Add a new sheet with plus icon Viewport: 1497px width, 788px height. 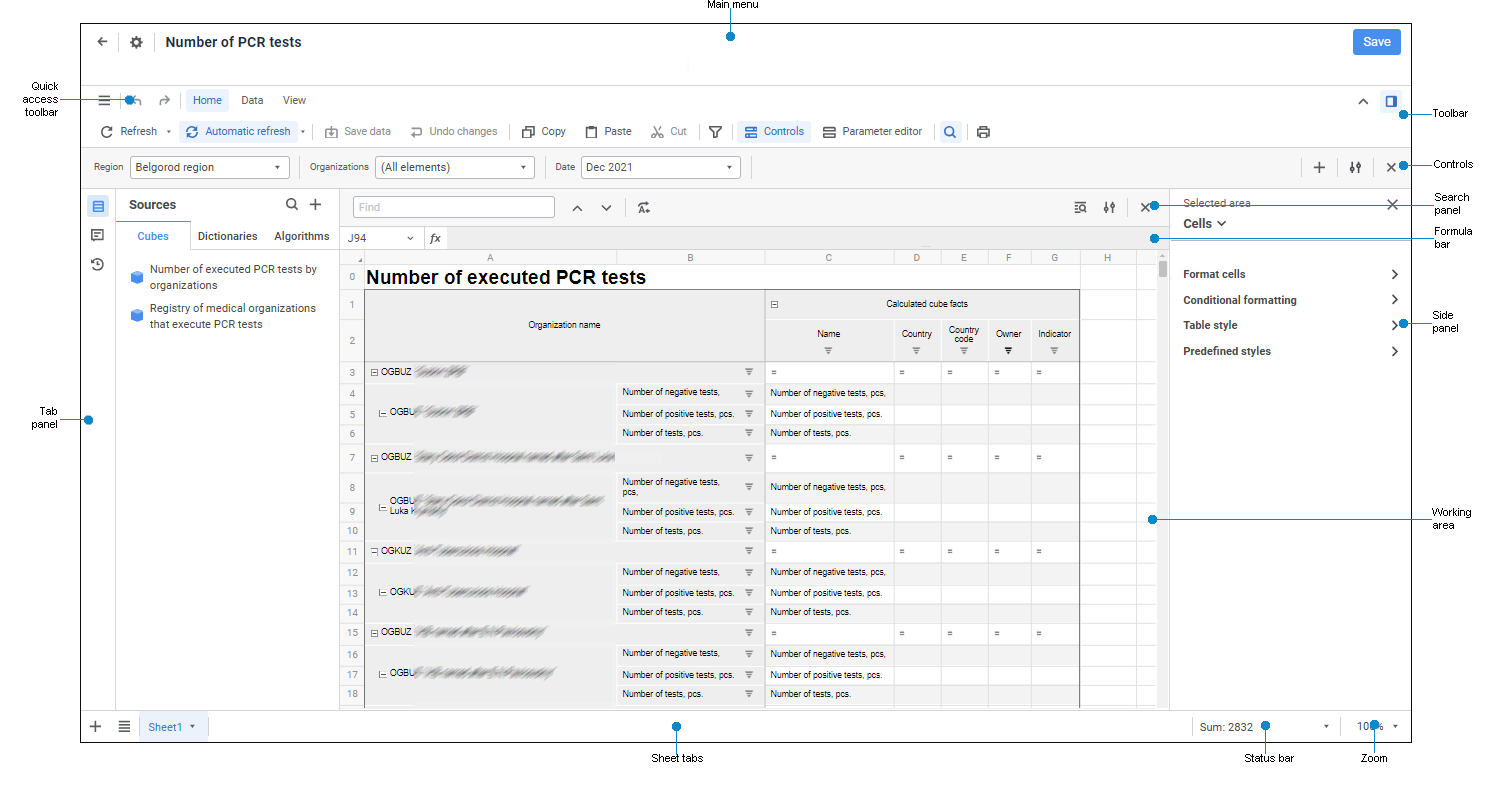[96, 727]
